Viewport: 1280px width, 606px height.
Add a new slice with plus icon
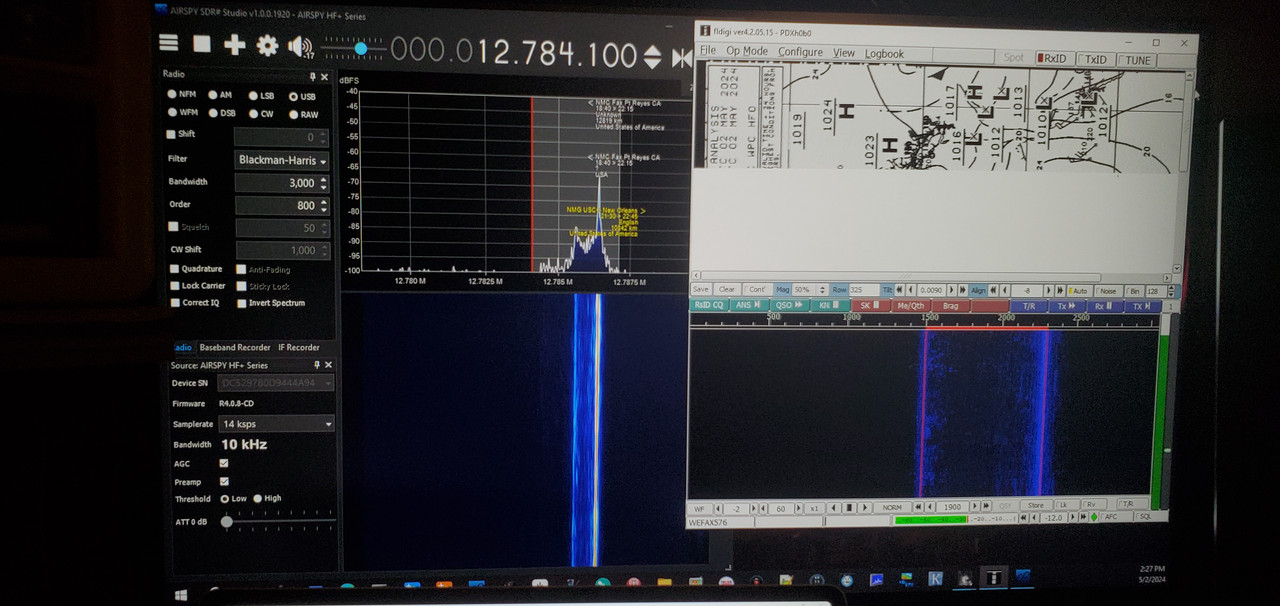[x=234, y=44]
